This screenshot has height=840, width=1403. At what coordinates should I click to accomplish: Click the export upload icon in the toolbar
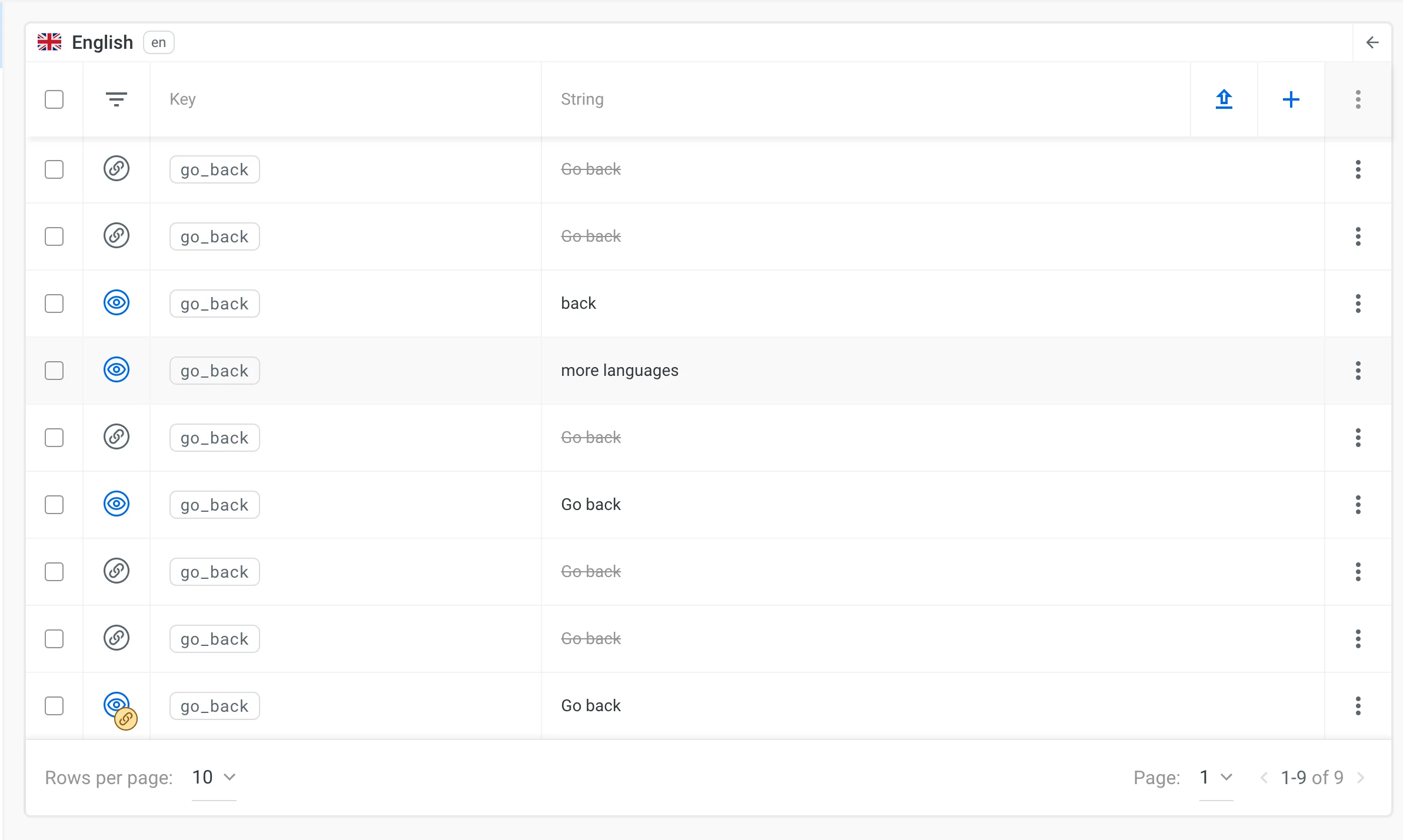(x=1224, y=99)
